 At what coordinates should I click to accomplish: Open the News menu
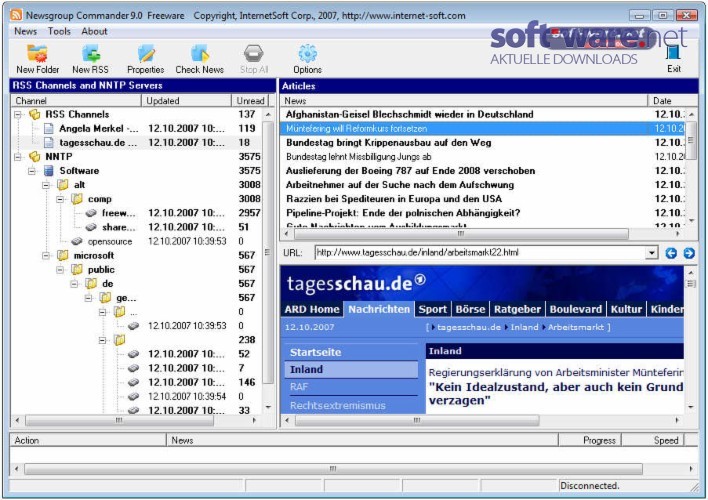tap(25, 31)
